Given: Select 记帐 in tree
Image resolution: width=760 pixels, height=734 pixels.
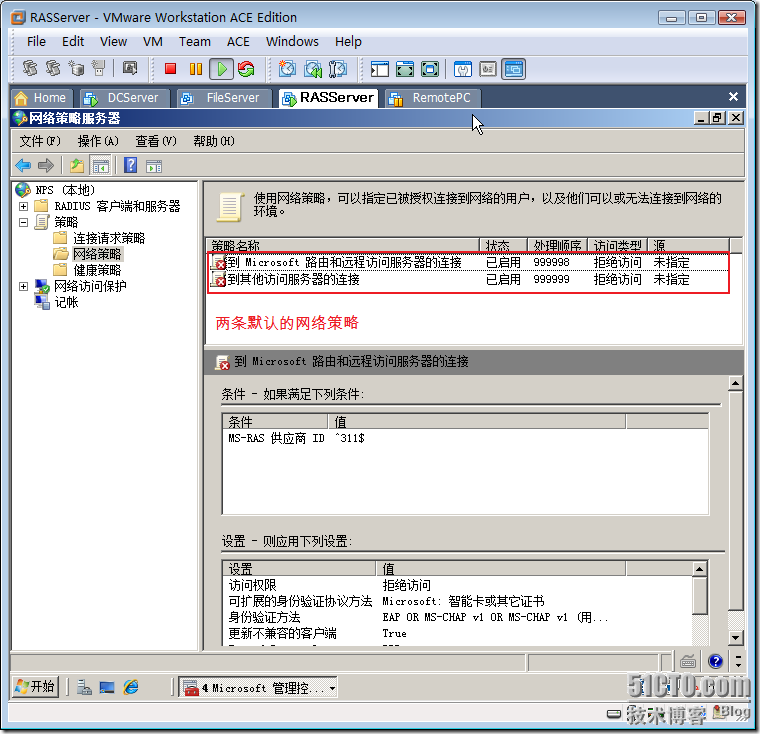Looking at the screenshot, I should (66, 303).
